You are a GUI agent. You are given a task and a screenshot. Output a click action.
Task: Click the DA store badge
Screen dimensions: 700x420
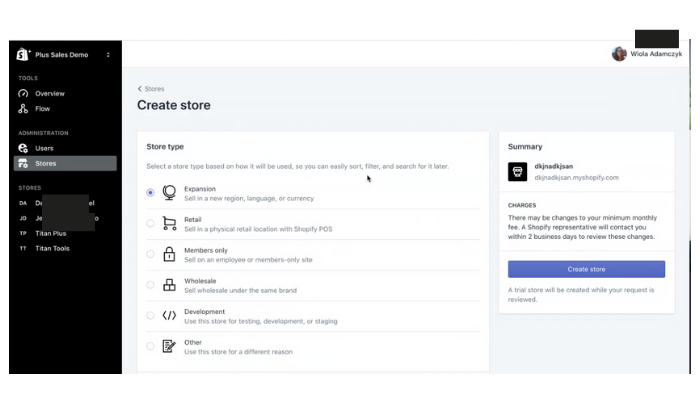(23, 203)
